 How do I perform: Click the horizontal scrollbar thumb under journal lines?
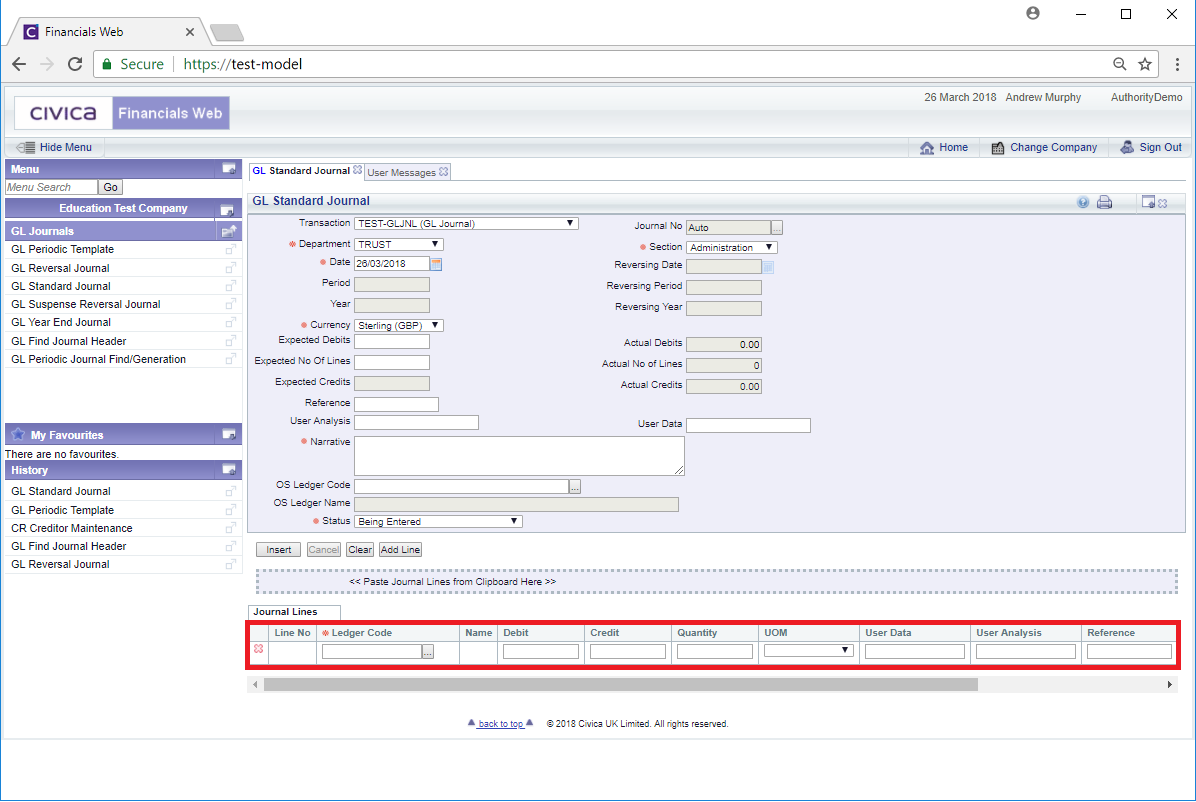pyautogui.click(x=620, y=684)
